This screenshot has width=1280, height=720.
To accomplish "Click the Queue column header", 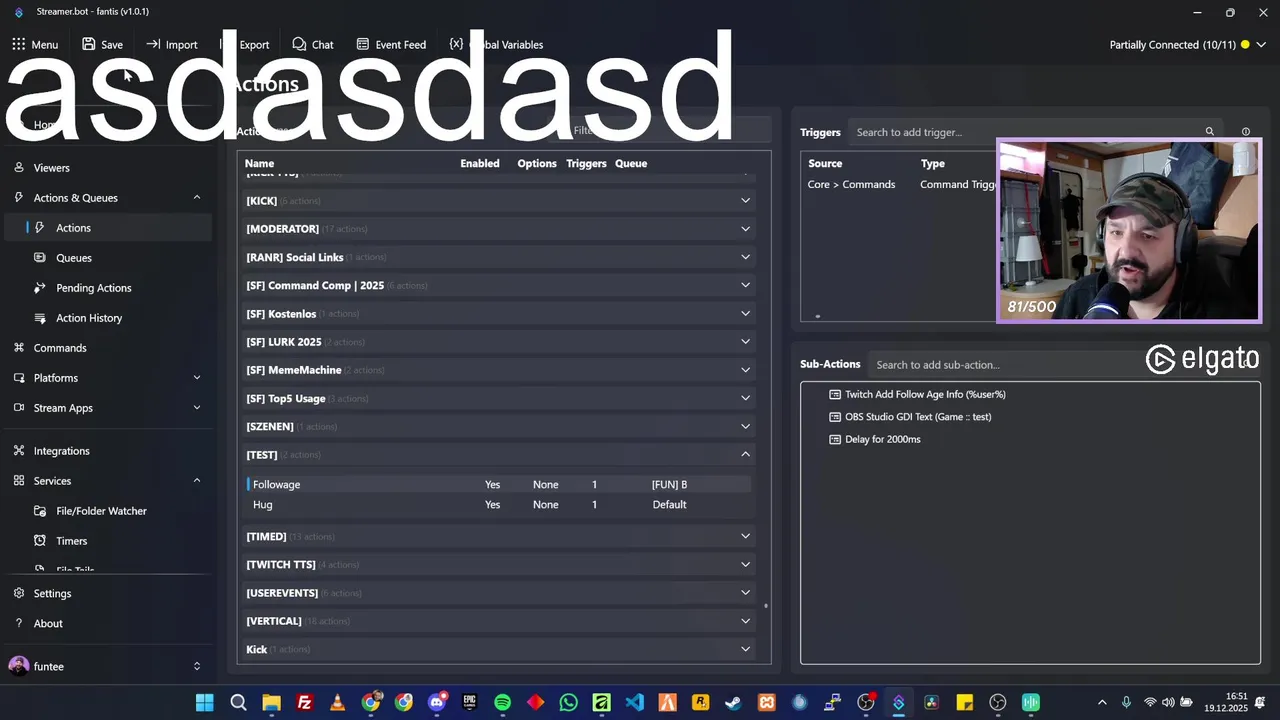I will pos(631,163).
